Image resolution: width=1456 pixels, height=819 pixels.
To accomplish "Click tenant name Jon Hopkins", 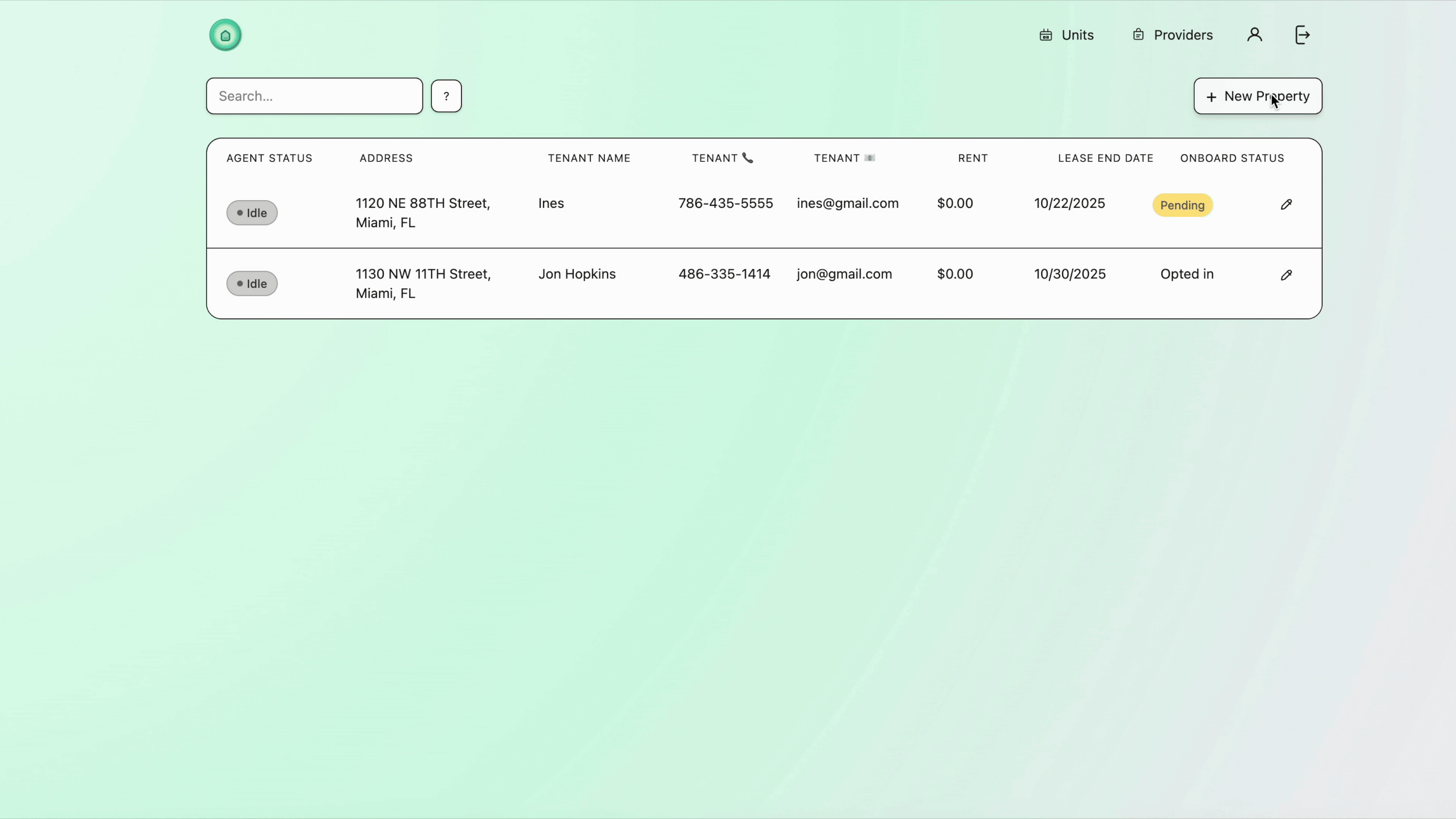I will (x=577, y=274).
